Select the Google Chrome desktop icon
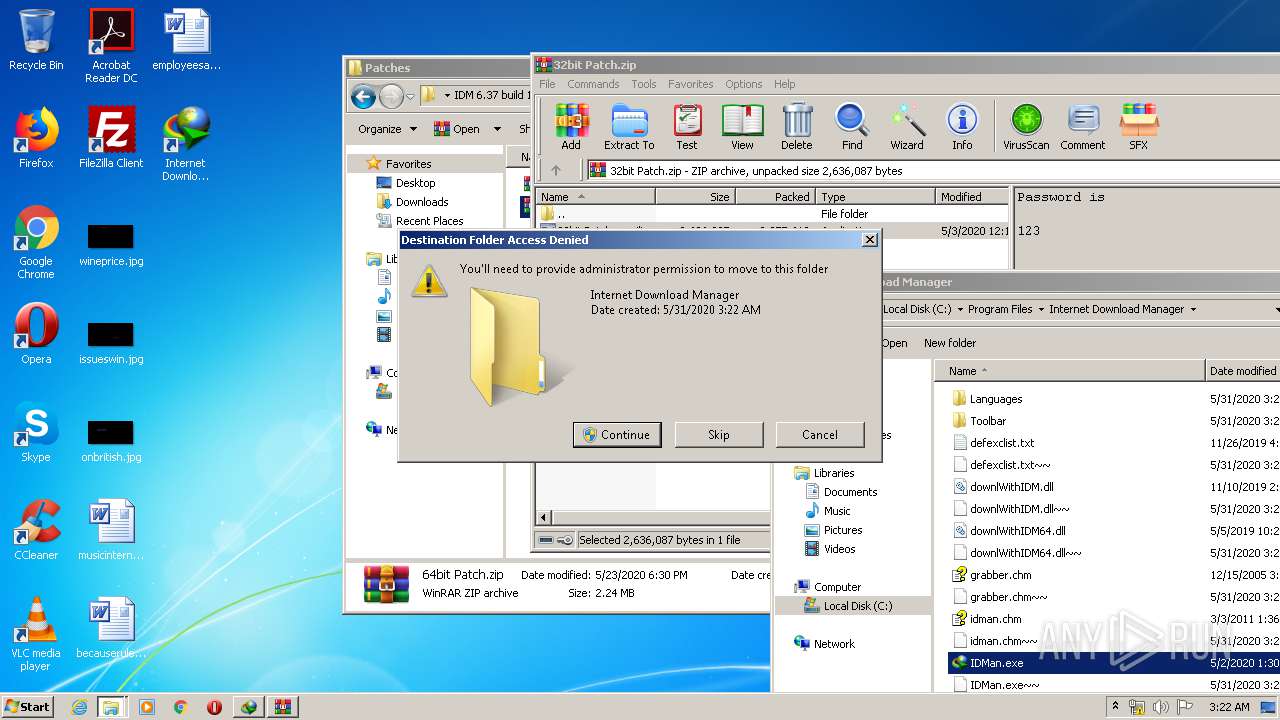Screen dimensions: 1280x720 (x=36, y=242)
